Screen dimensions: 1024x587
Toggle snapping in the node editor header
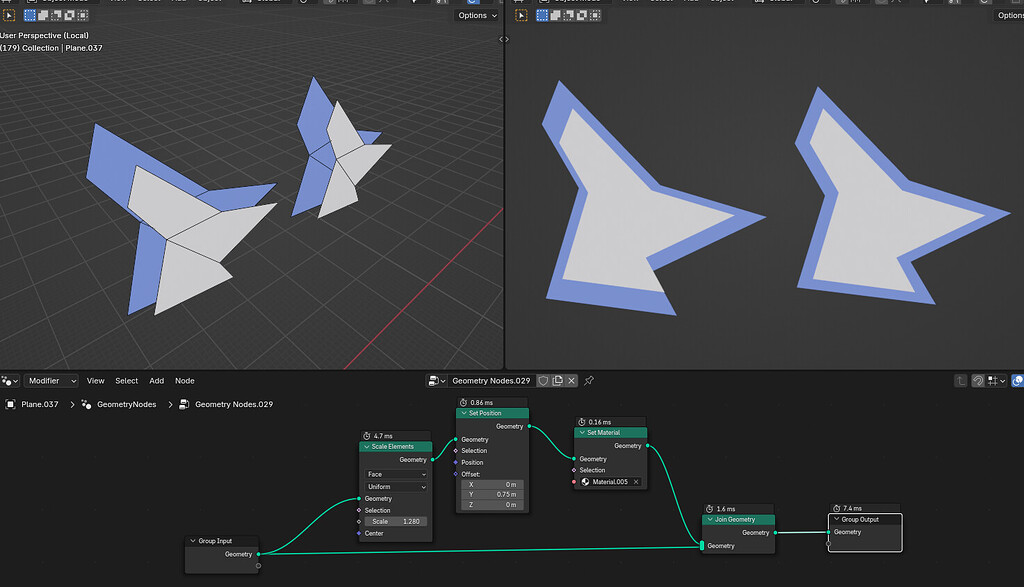click(x=978, y=381)
